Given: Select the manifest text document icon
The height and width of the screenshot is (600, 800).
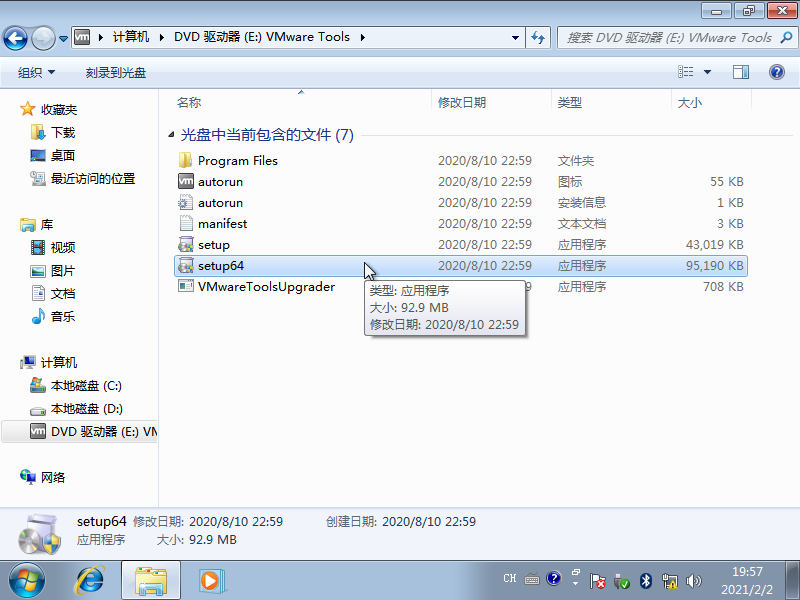Looking at the screenshot, I should 186,223.
